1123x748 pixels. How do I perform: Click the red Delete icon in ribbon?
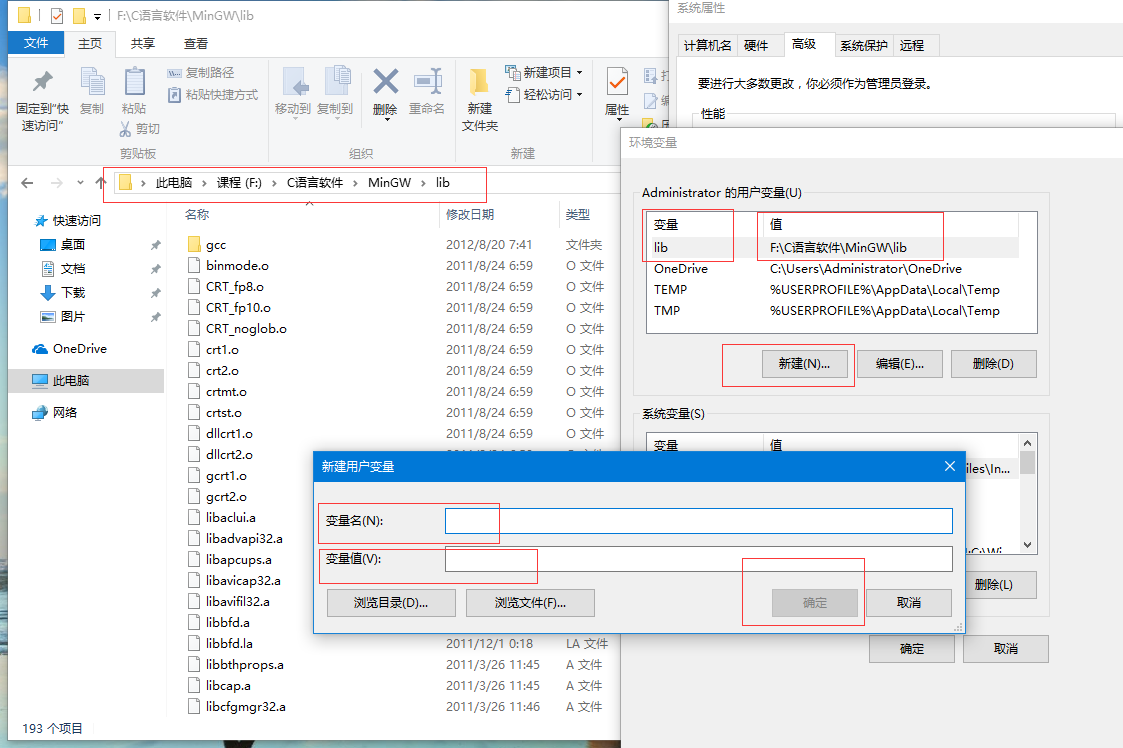[x=385, y=82]
